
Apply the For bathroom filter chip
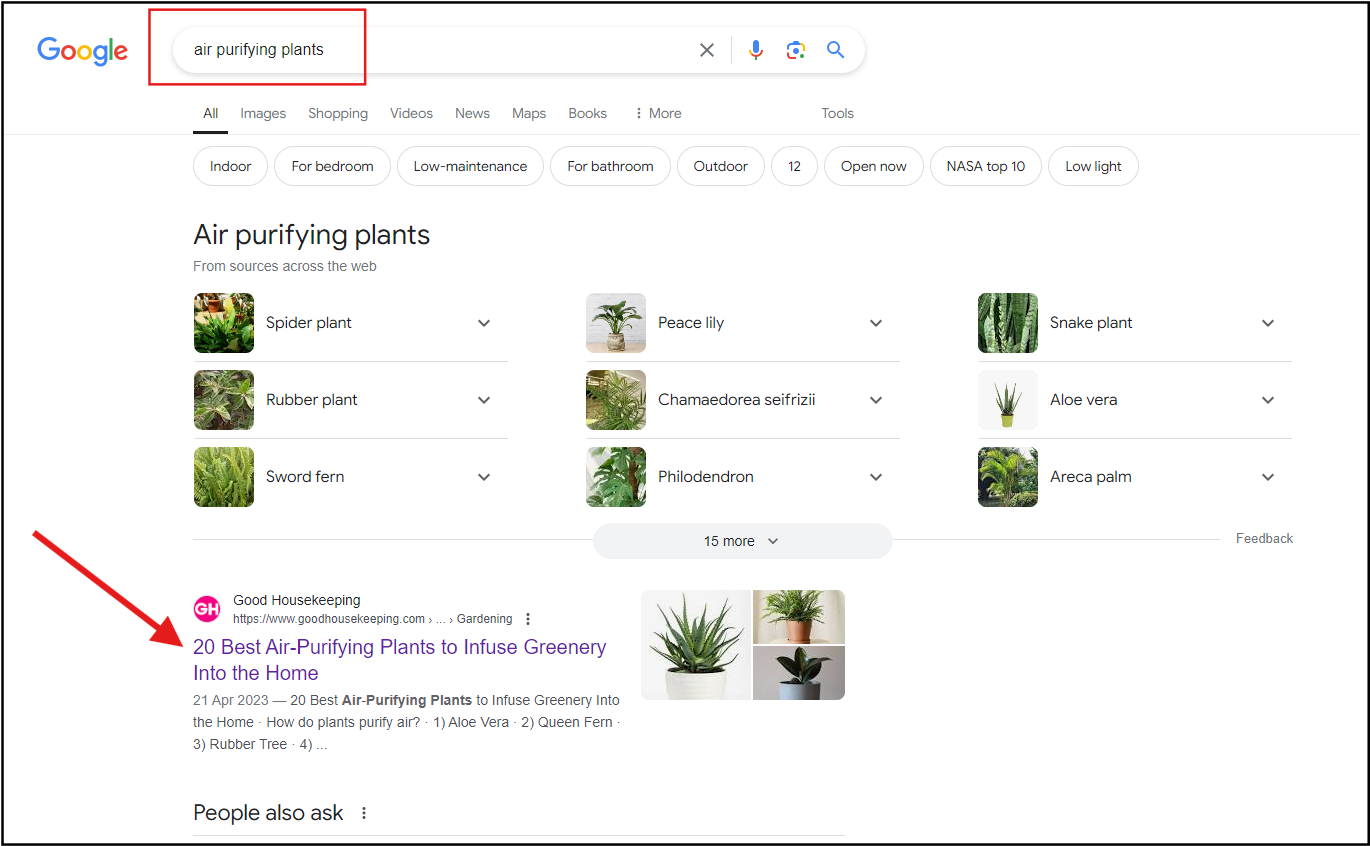click(x=610, y=166)
